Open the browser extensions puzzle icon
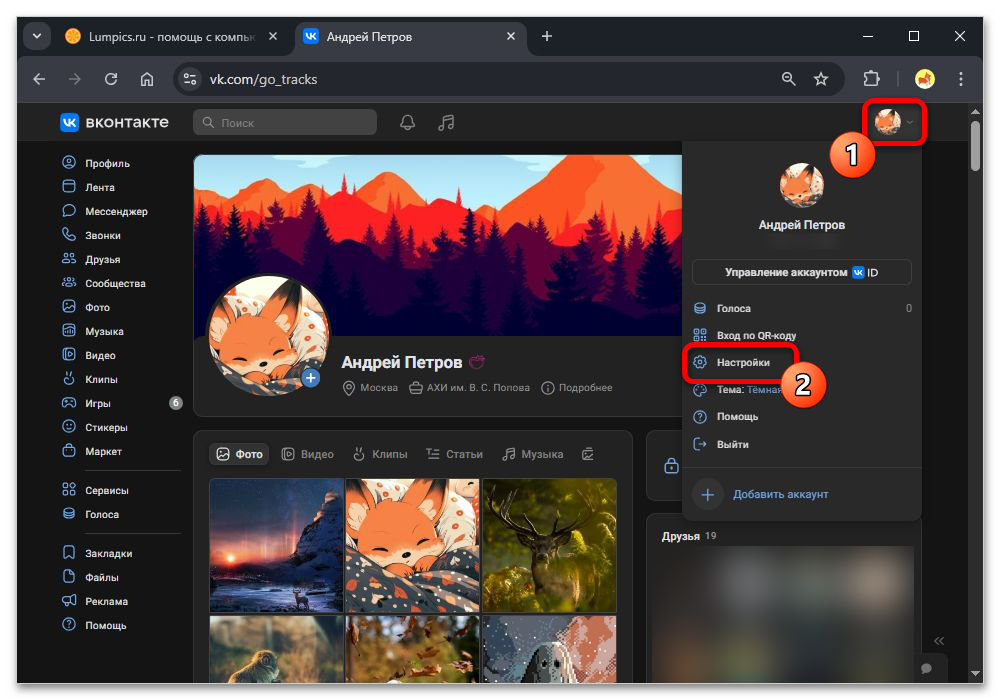 [x=871, y=79]
